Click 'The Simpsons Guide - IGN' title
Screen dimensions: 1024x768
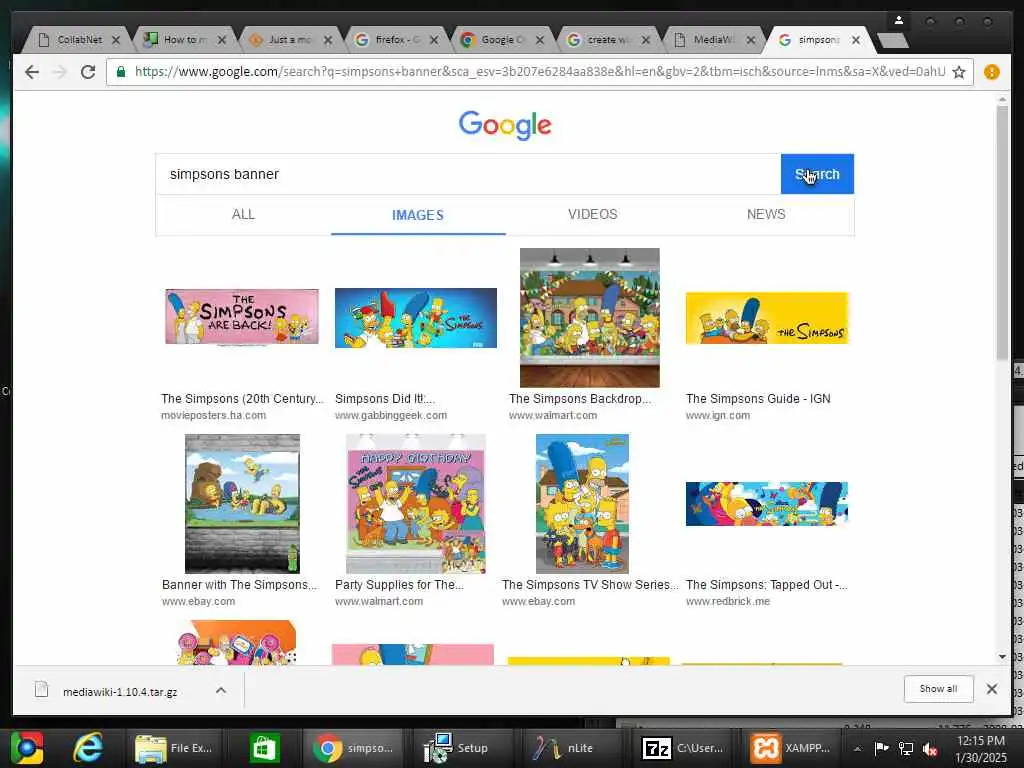[x=758, y=399]
